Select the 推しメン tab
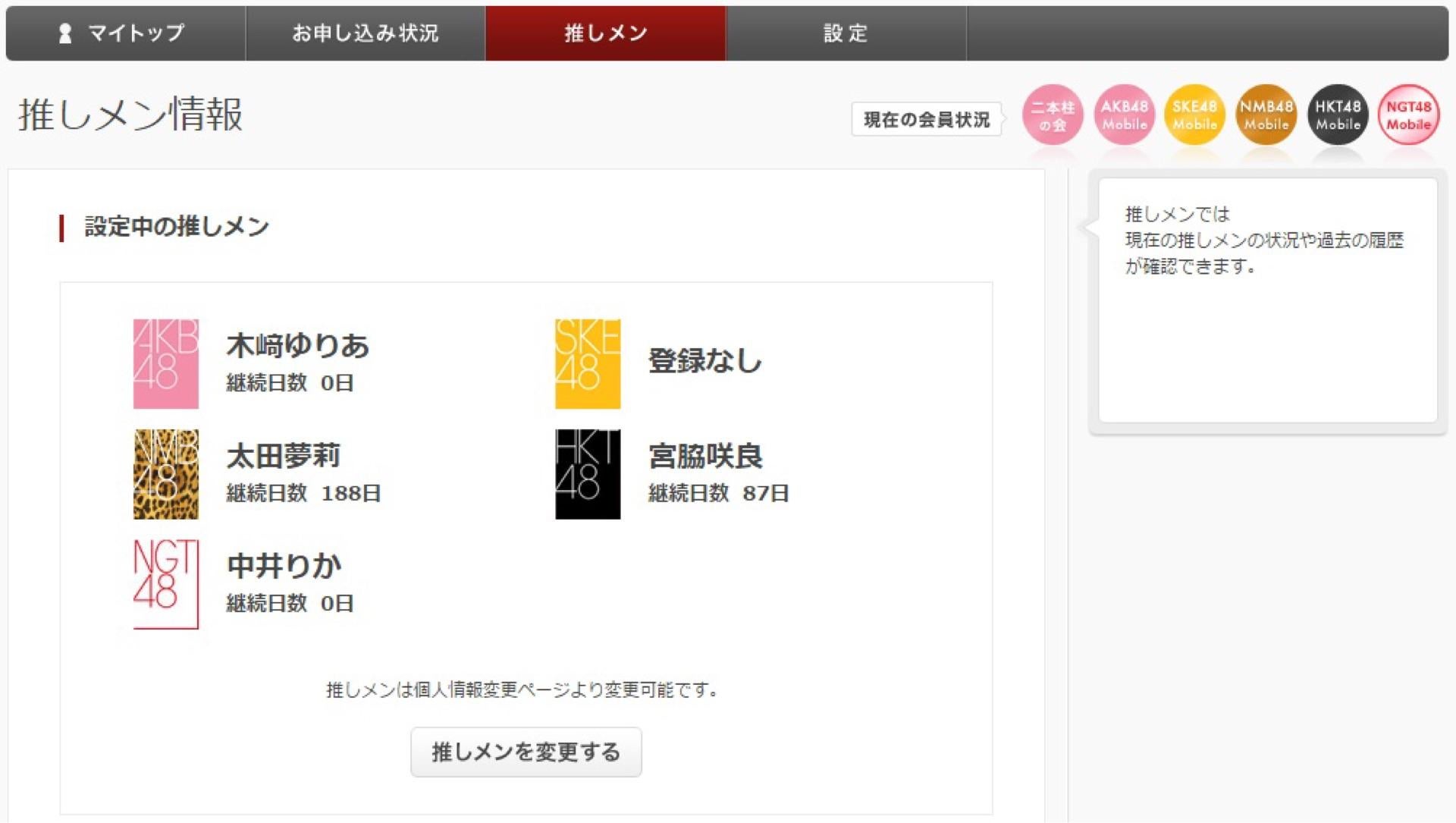The image size is (1456, 823). point(605,33)
